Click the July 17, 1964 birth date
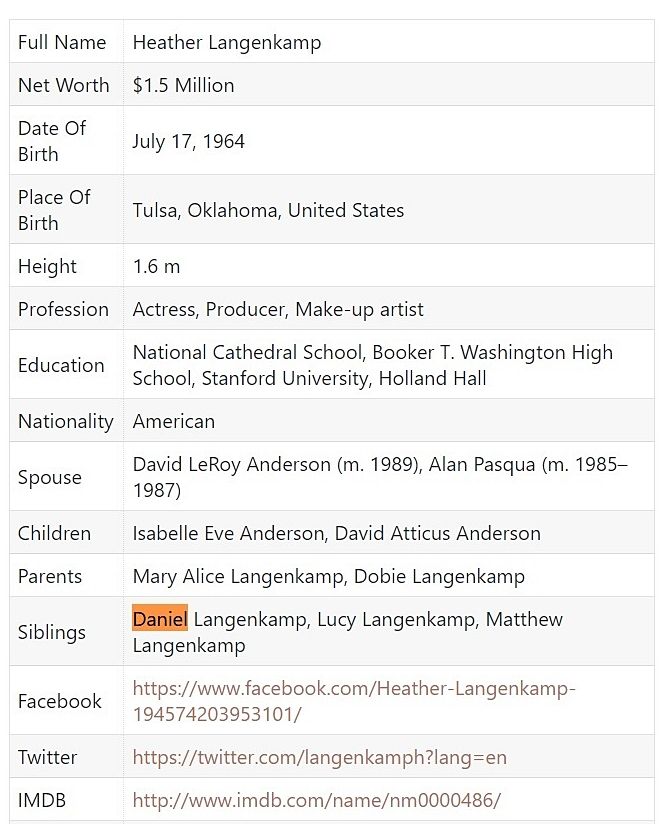The width and height of the screenshot is (668, 824). tap(188, 141)
